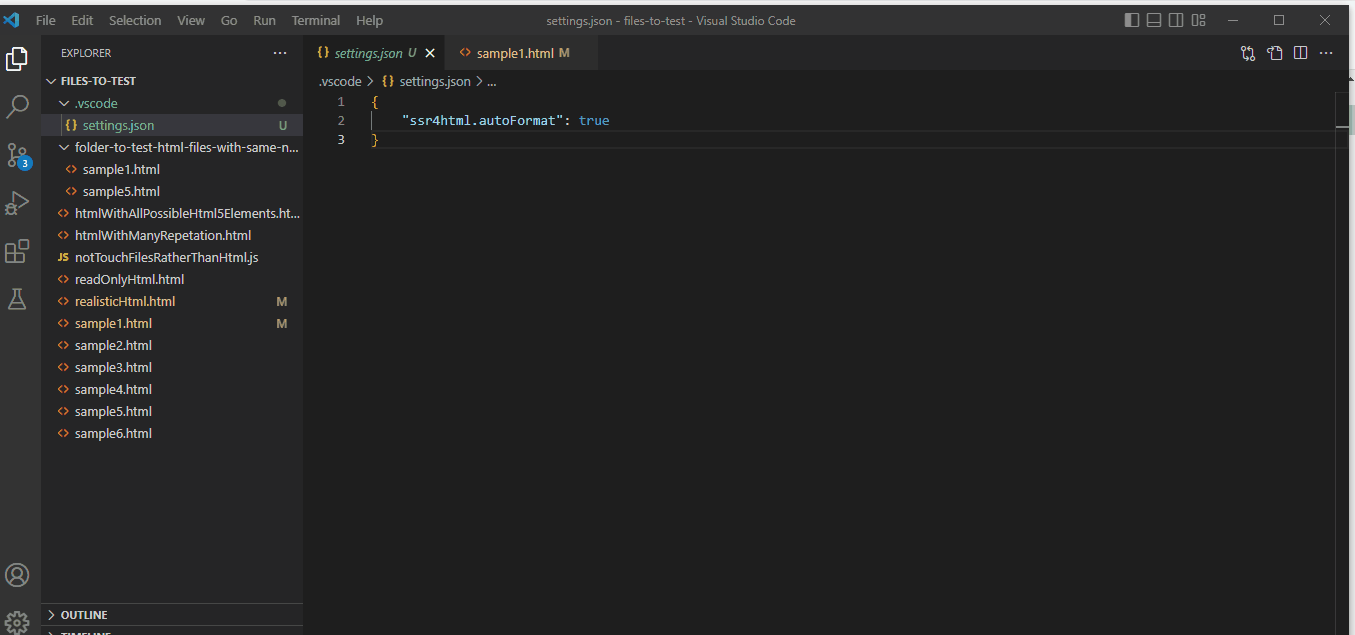Close the settings.json editor tab
1355x635 pixels.
point(430,53)
